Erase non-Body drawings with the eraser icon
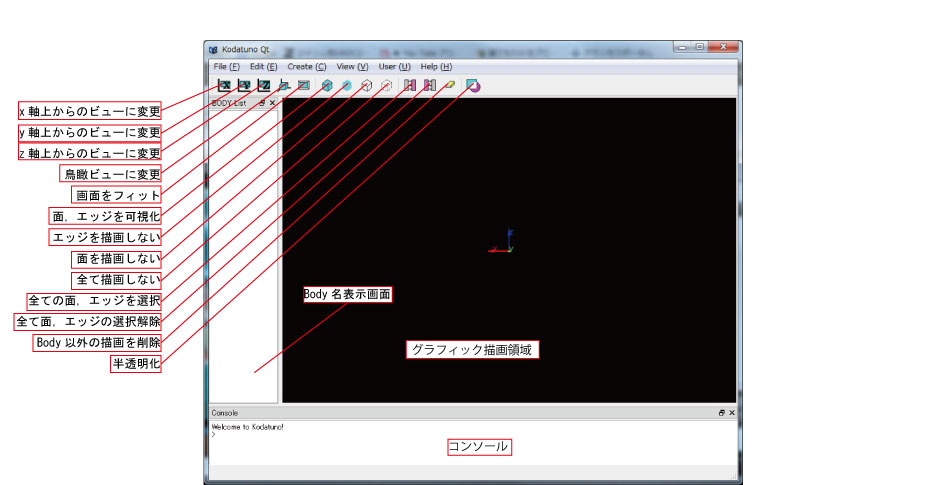 [449, 86]
